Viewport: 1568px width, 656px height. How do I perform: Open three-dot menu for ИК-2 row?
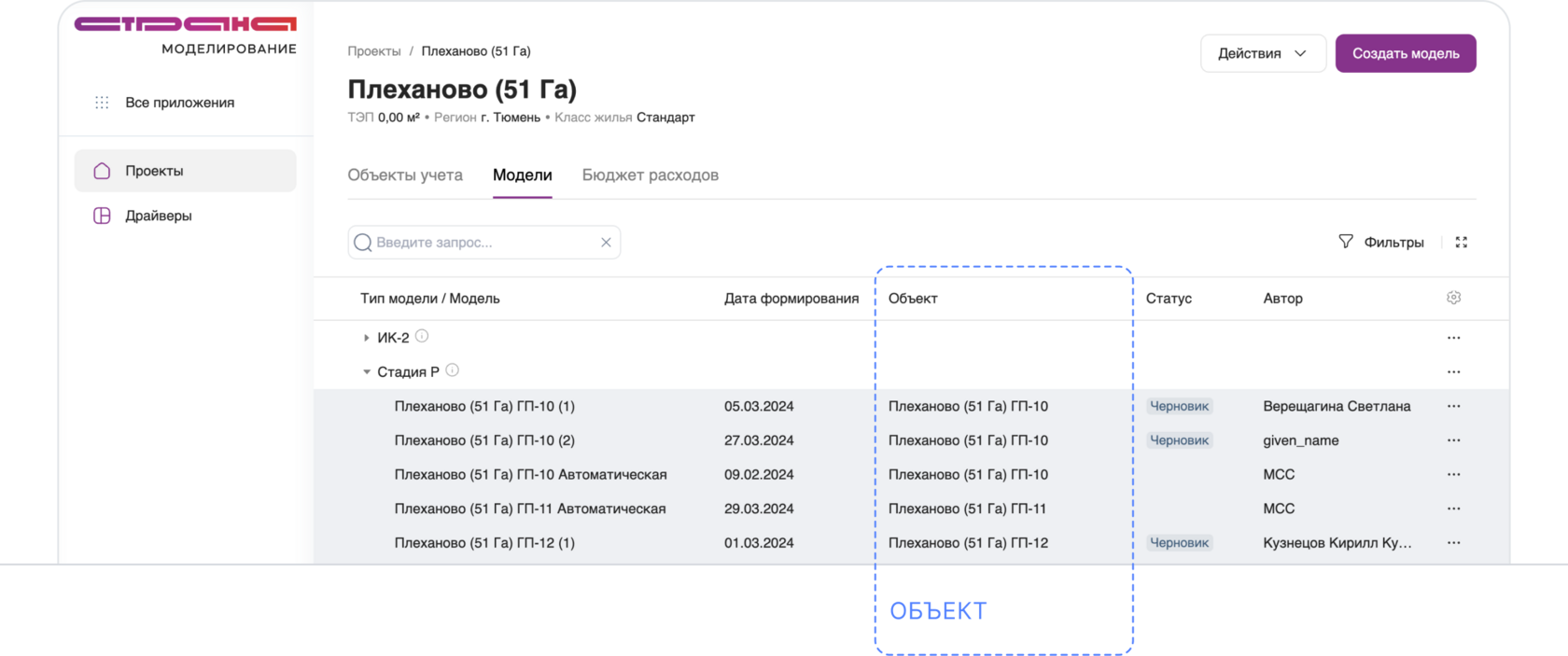1453,338
